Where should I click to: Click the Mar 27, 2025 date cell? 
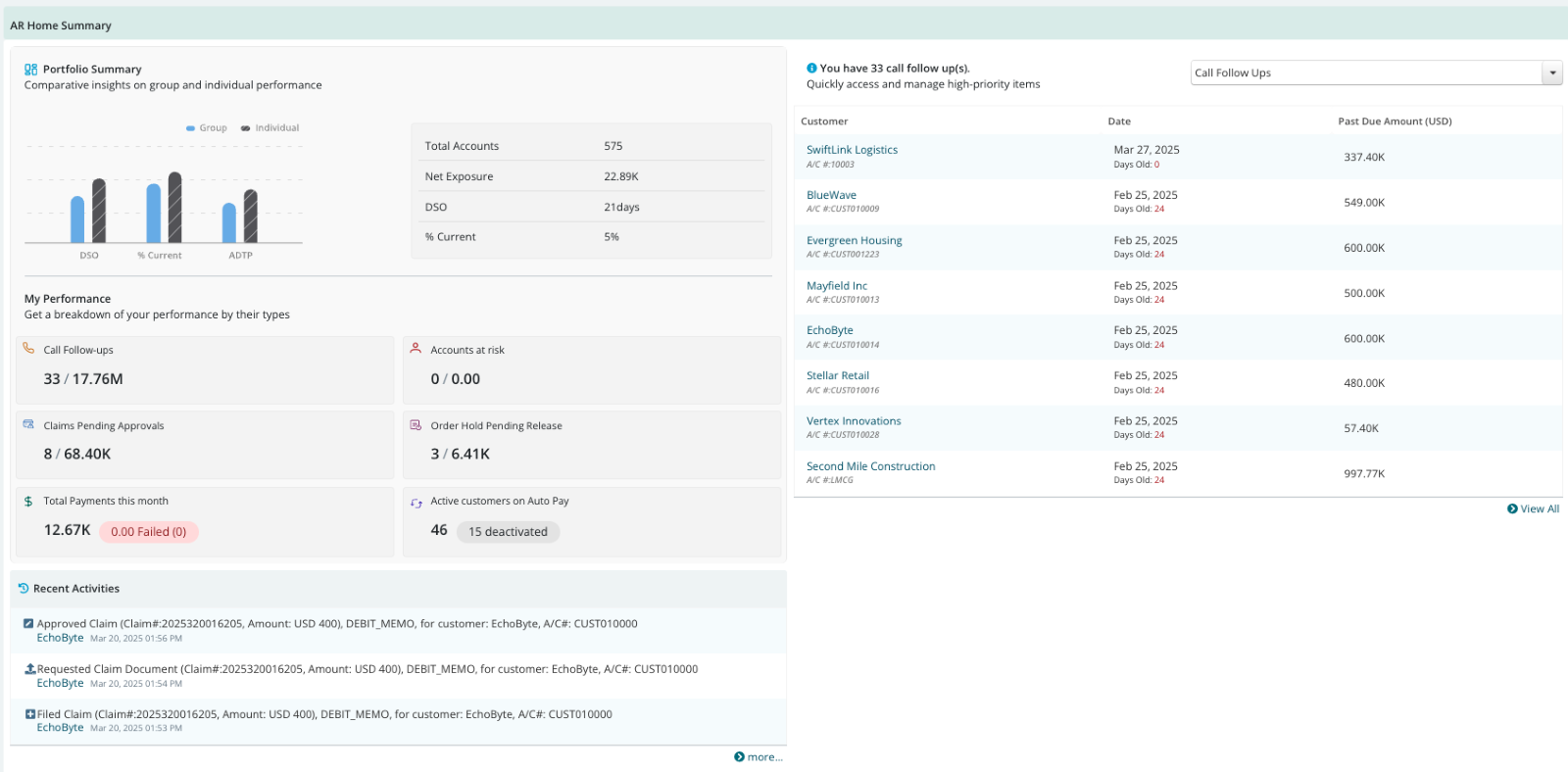(1147, 150)
